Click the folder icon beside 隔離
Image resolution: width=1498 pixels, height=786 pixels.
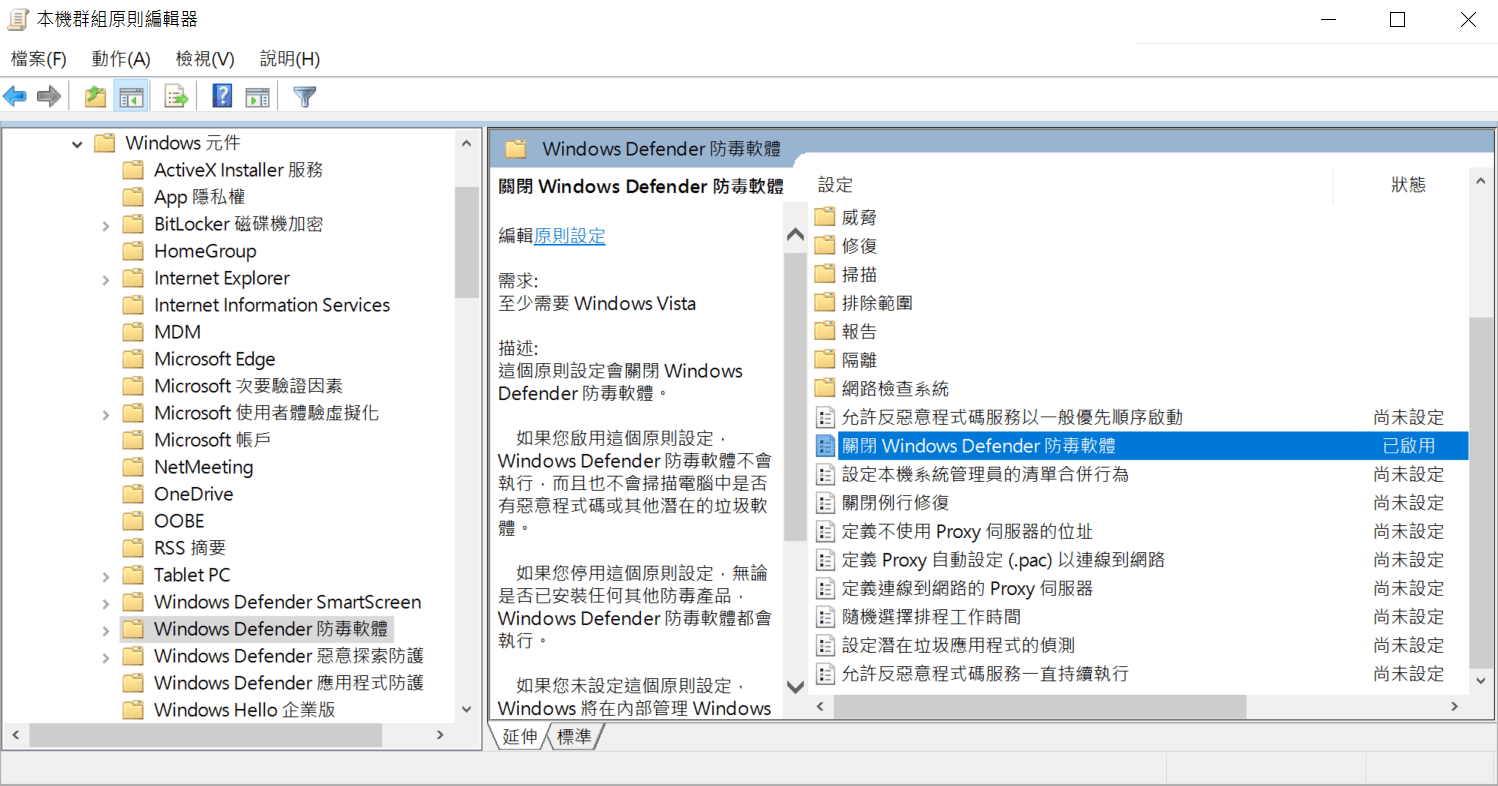(825, 360)
